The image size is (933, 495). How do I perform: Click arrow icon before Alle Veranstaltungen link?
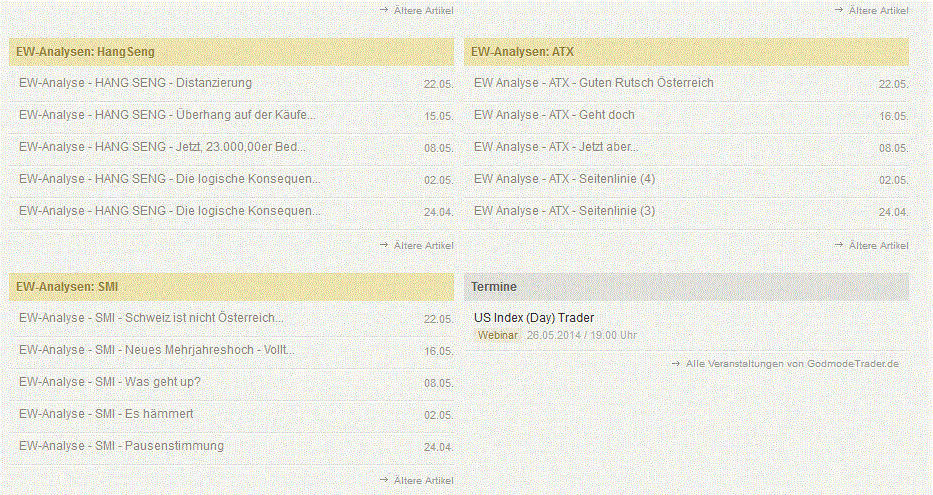click(676, 363)
